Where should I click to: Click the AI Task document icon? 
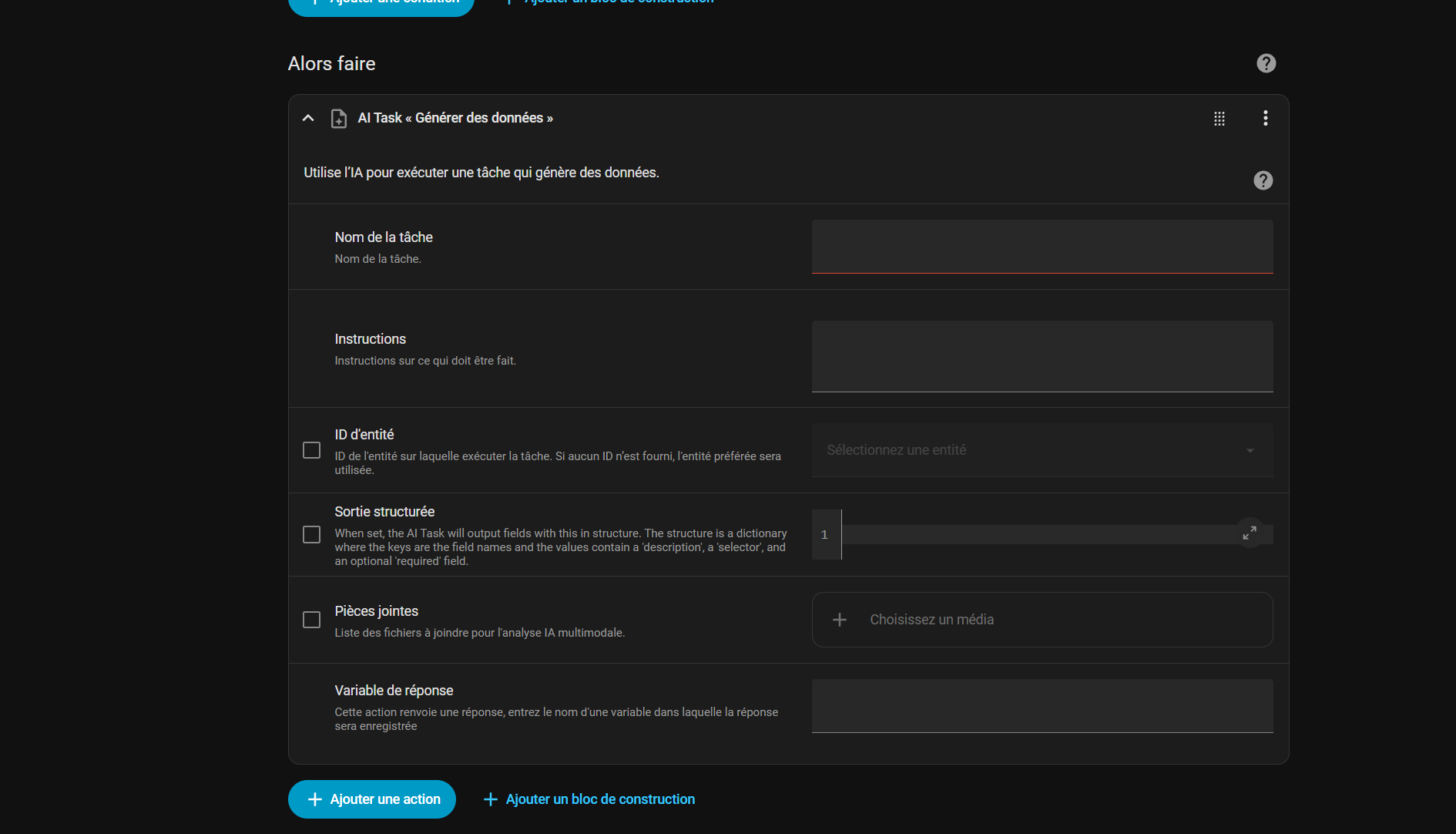[338, 119]
